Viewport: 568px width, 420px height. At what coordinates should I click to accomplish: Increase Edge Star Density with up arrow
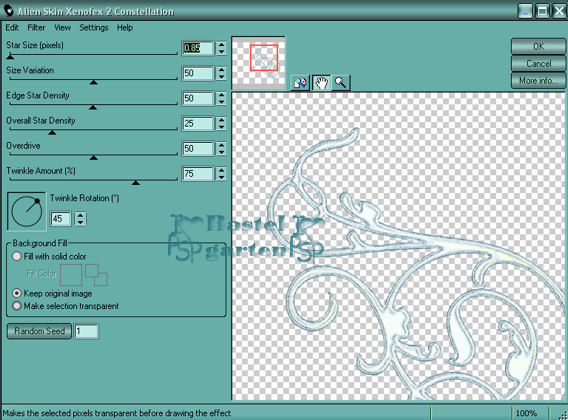[222, 95]
